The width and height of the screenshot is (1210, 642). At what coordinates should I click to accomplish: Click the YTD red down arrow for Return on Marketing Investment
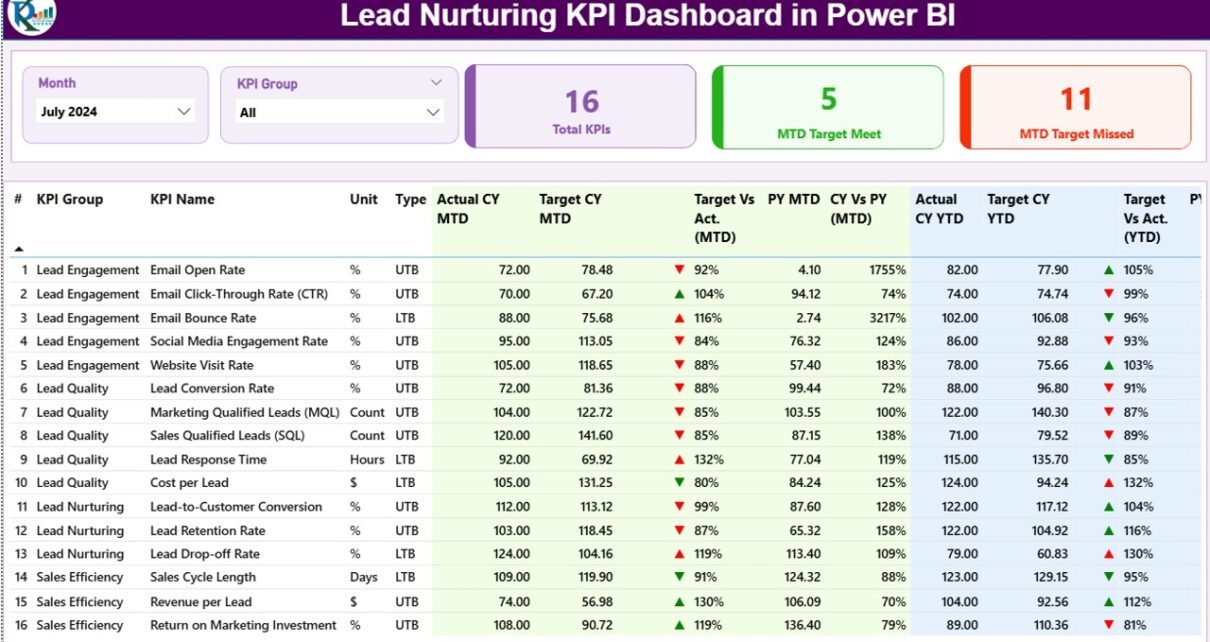(x=1108, y=625)
